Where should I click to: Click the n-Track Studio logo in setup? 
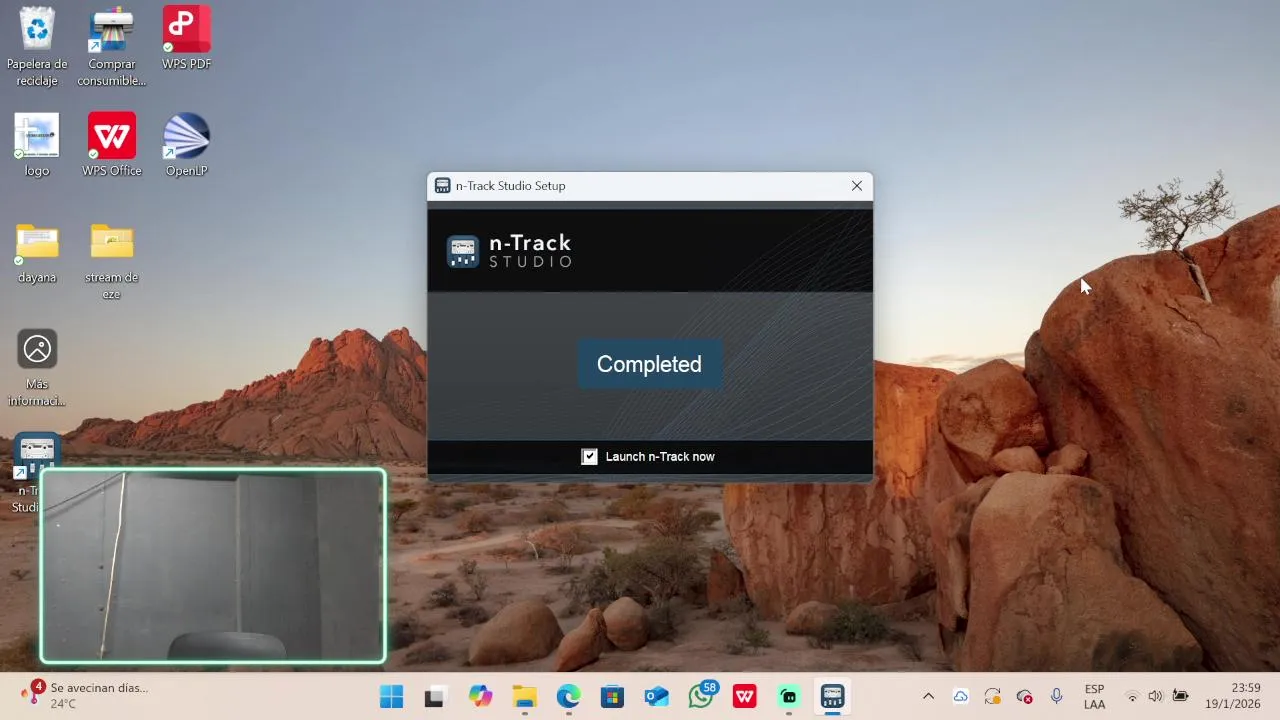click(510, 251)
